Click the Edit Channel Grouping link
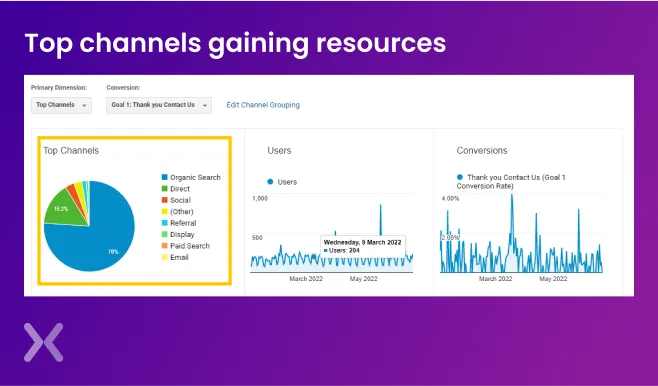The height and width of the screenshot is (386, 658). coord(263,105)
